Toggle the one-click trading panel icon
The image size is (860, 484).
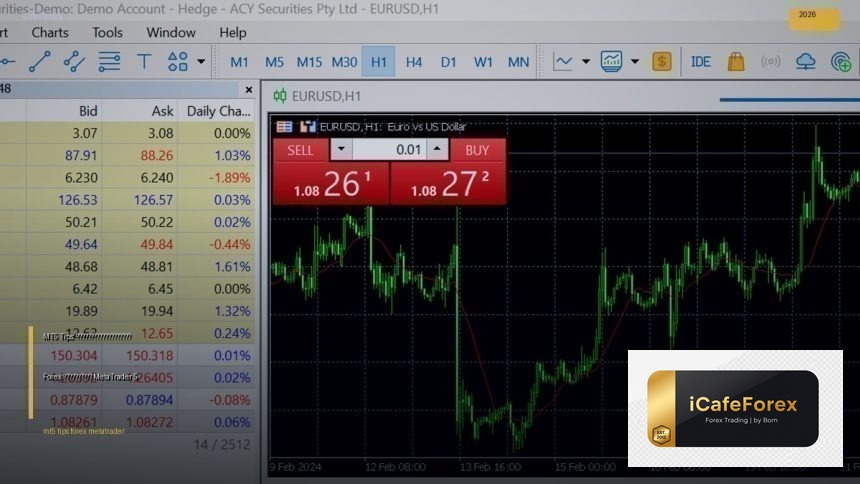[x=284, y=127]
